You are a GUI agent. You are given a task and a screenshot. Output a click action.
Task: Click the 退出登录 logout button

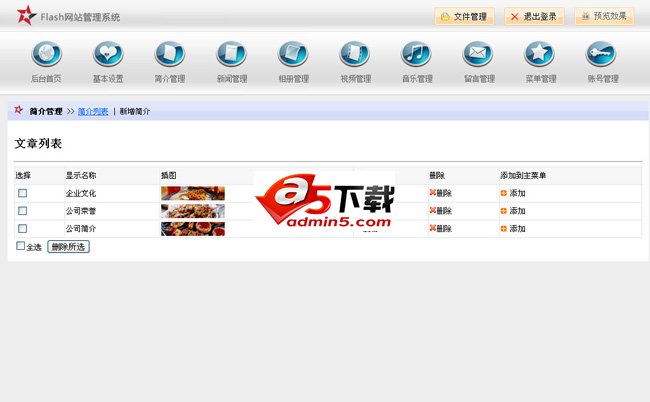(534, 17)
